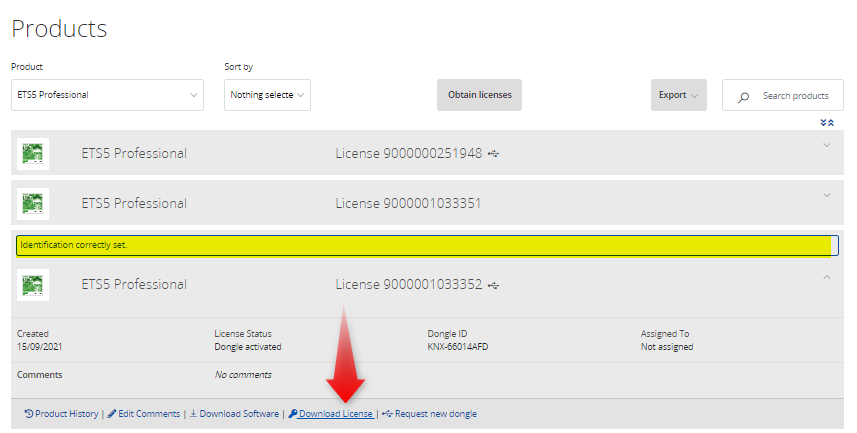The height and width of the screenshot is (433, 857).
Task: Focus the Search products field
Action: click(x=783, y=95)
